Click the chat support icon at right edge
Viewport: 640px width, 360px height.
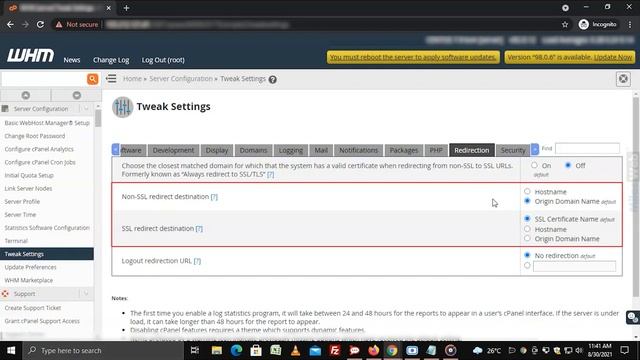[x=633, y=317]
